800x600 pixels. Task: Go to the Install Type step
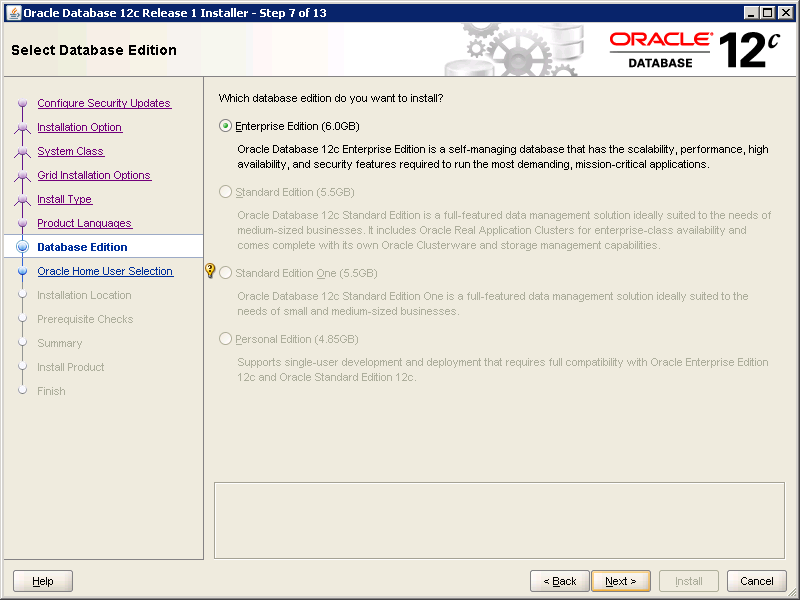[x=65, y=199]
